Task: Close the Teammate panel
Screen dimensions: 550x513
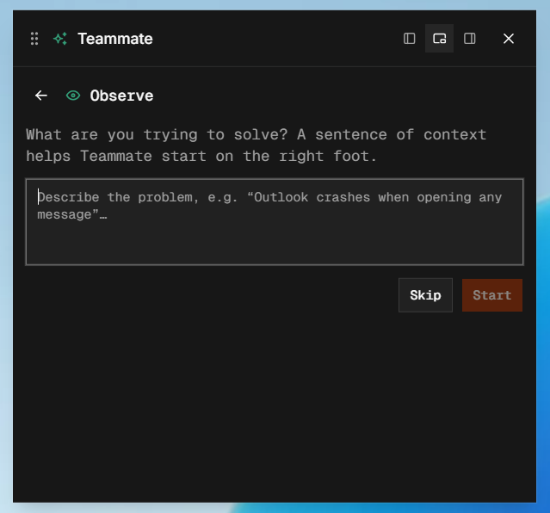Action: (508, 39)
